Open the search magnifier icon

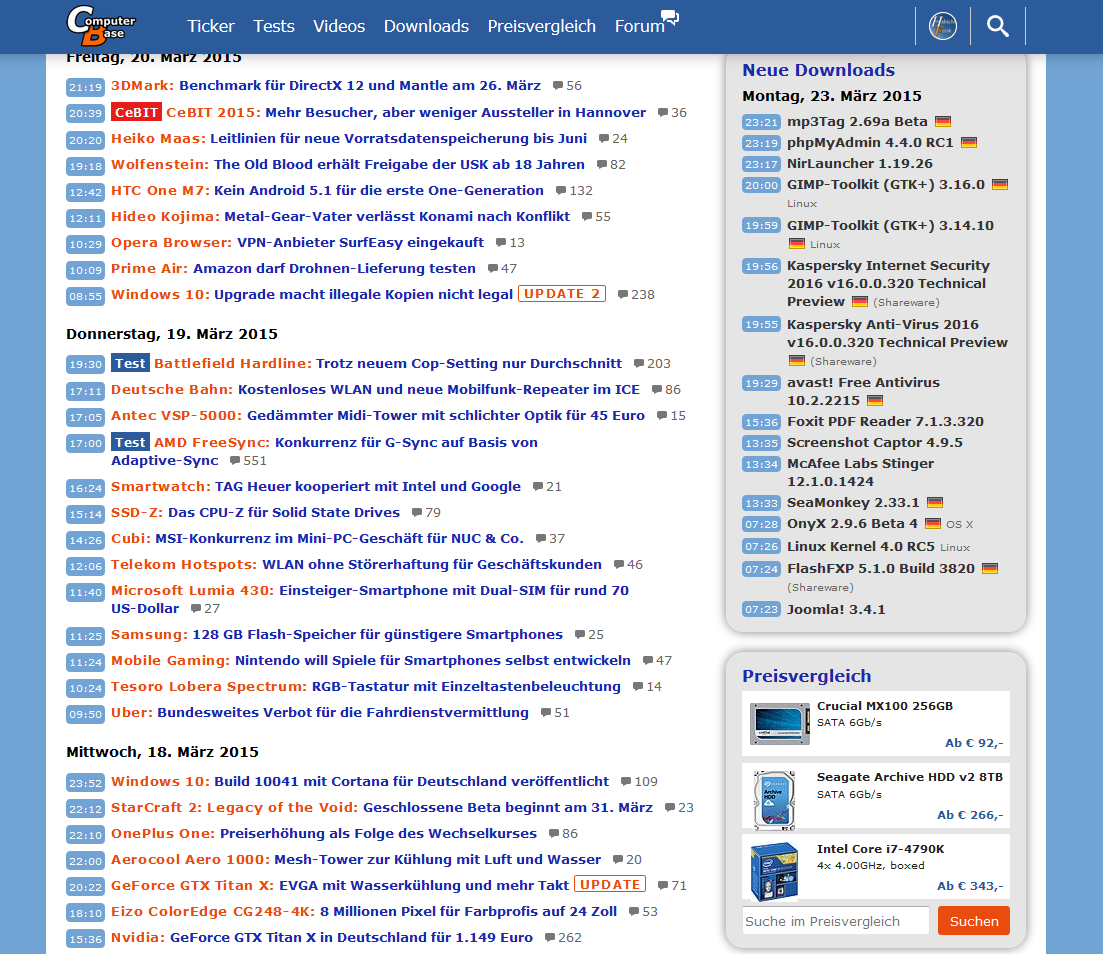[x=997, y=26]
